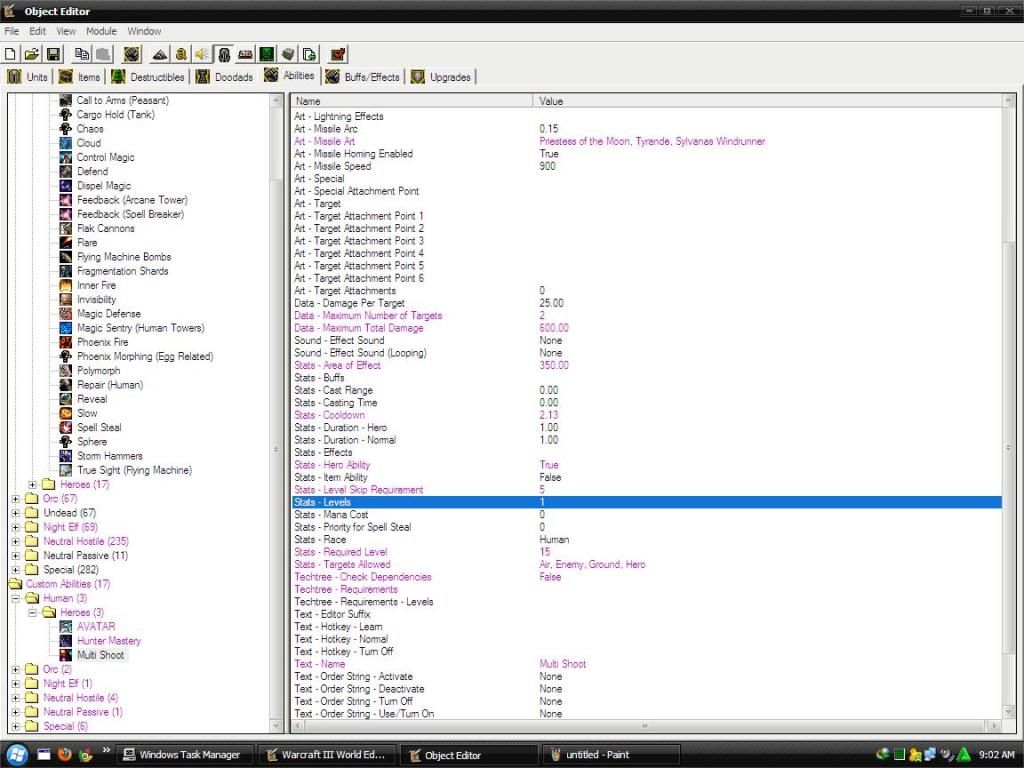The height and width of the screenshot is (768, 1024).
Task: Select Spell Steal in the ability tree
Action: [x=99, y=428]
